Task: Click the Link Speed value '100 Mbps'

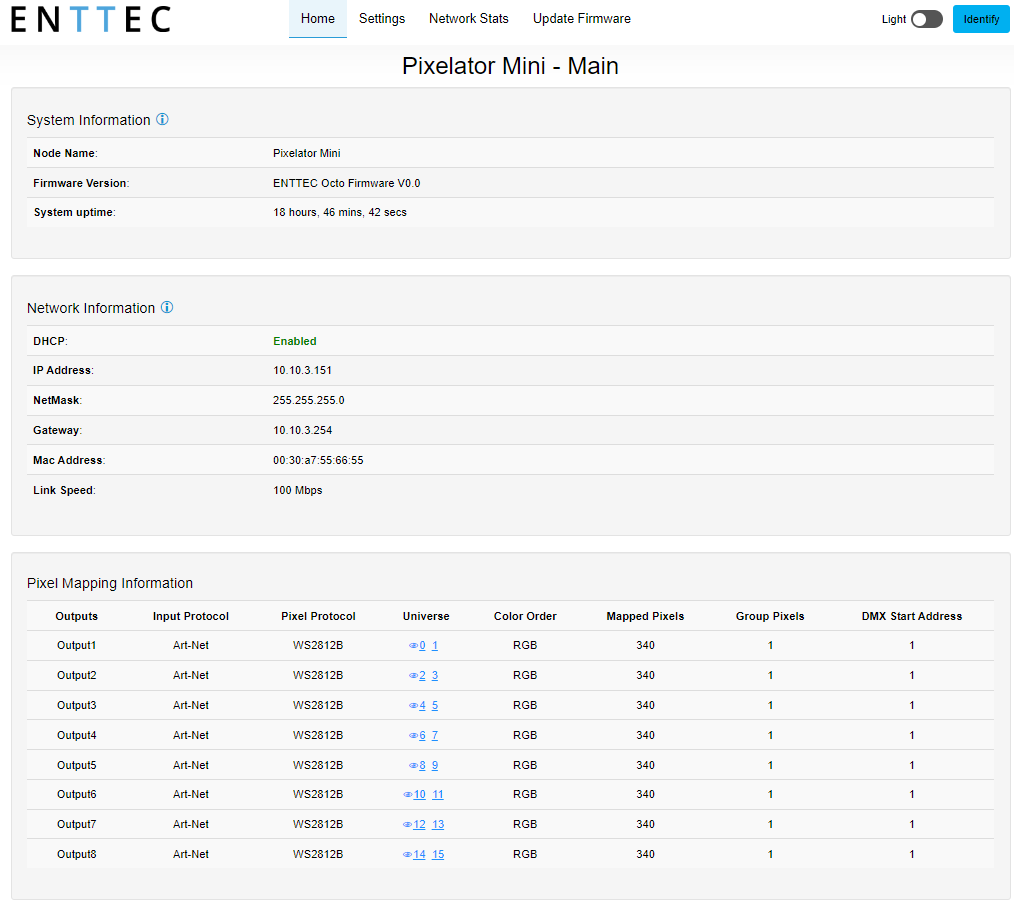Action: tap(297, 490)
